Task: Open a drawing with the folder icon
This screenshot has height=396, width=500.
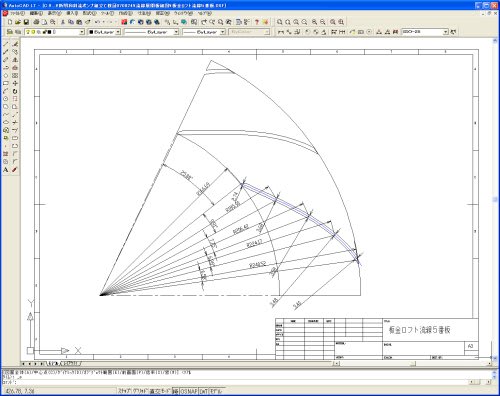Action: pos(18,22)
